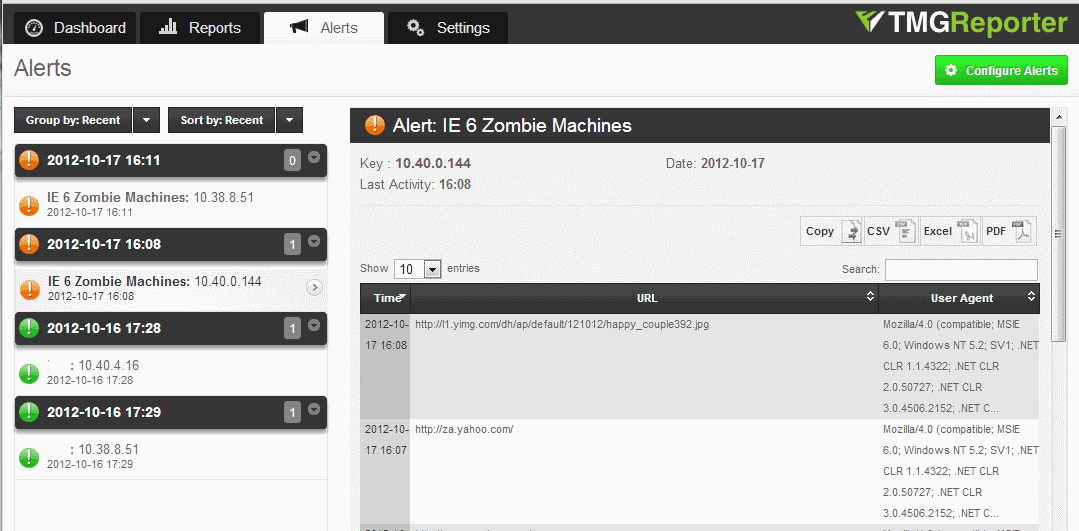Open IE 6 Zombie Machines alert for 10.40.0.144
Viewport: 1079px width, 531px height.
coord(171,288)
